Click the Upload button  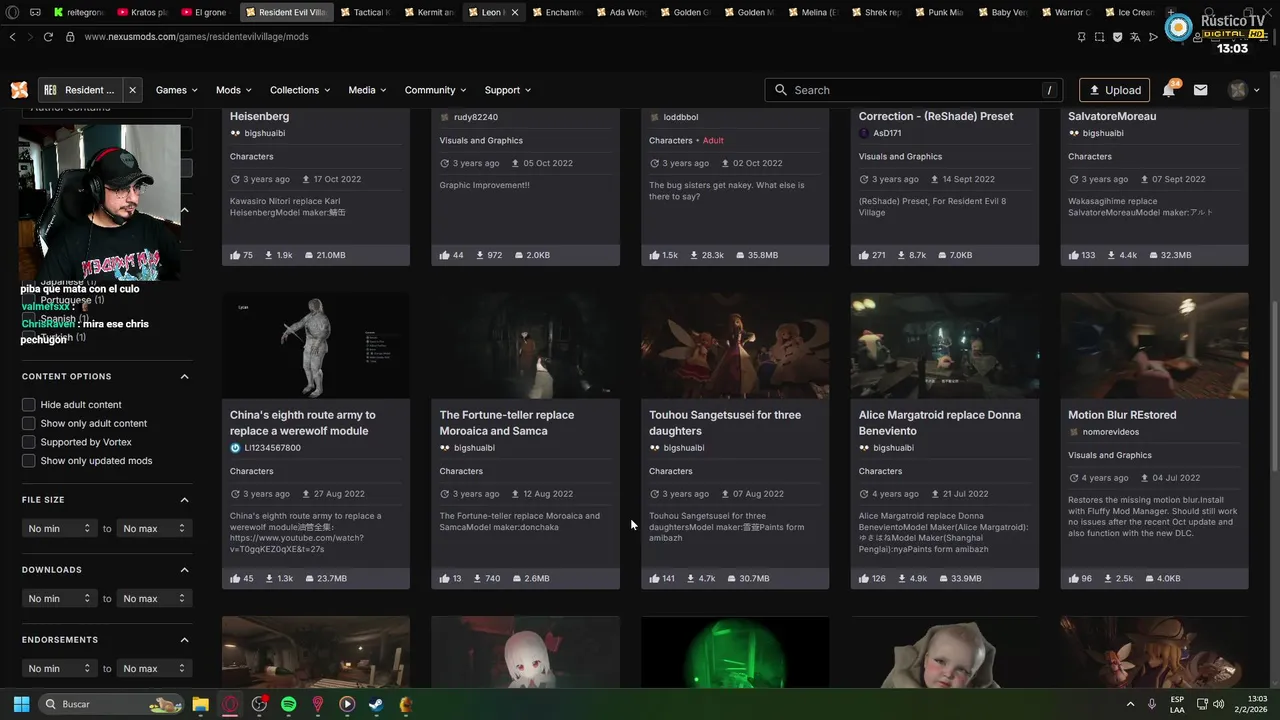(1115, 90)
